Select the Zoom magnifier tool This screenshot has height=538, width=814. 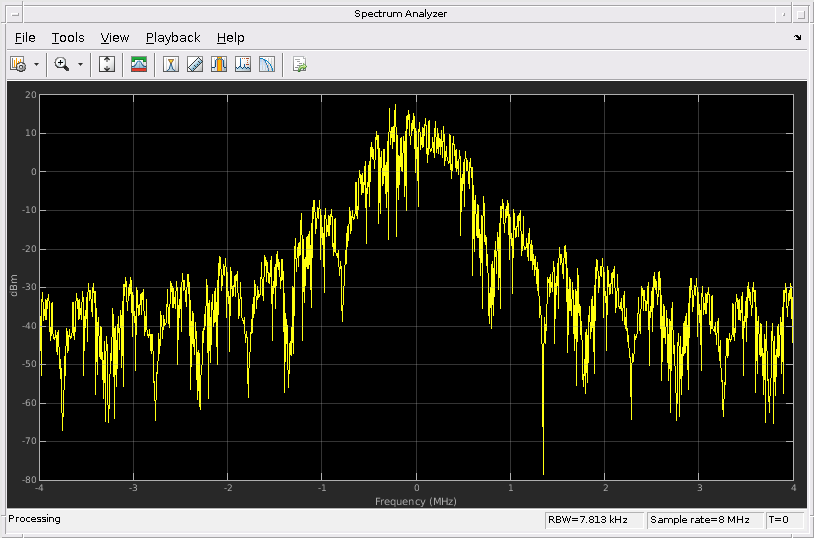[62, 64]
